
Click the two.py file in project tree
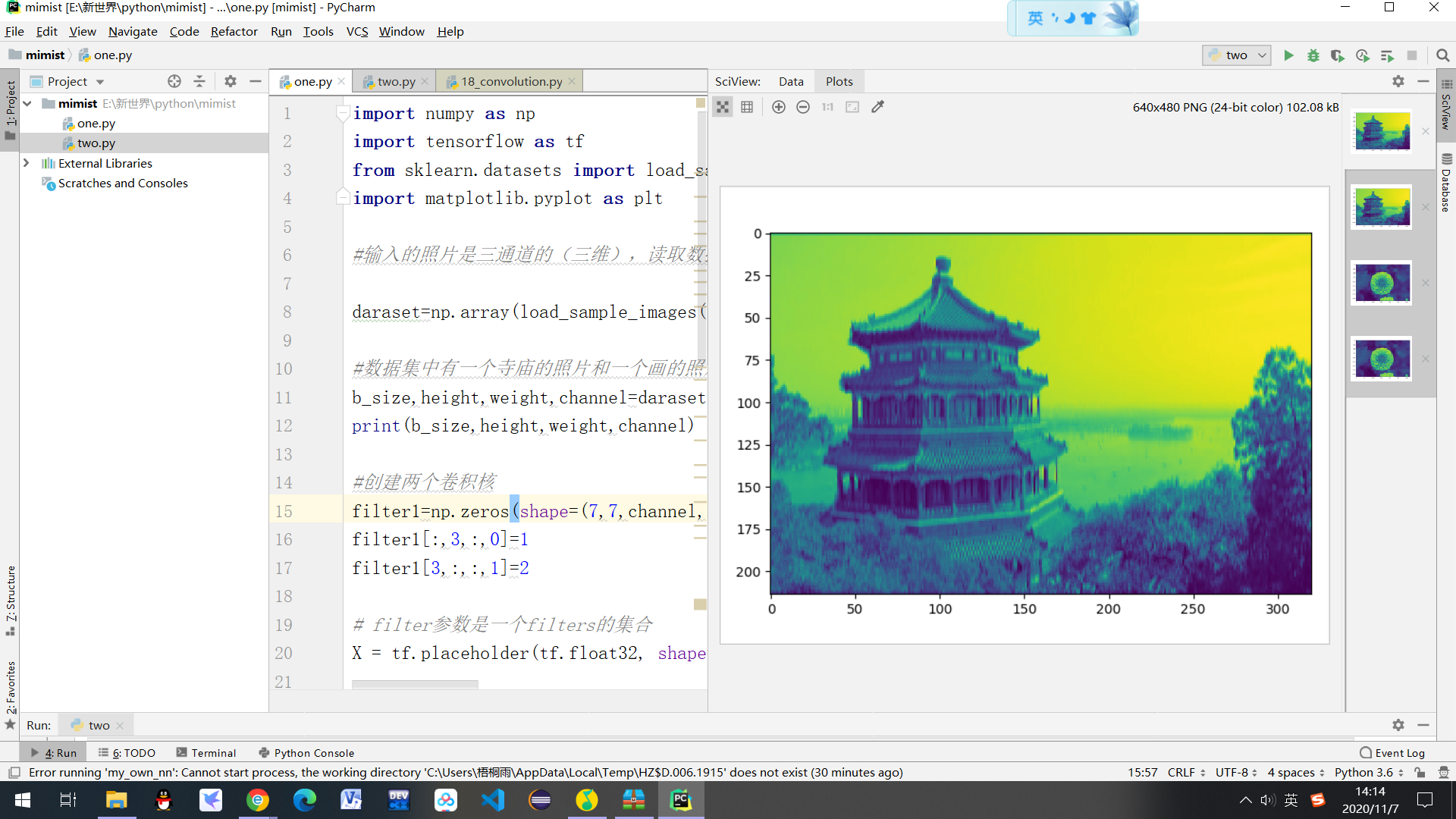(96, 143)
